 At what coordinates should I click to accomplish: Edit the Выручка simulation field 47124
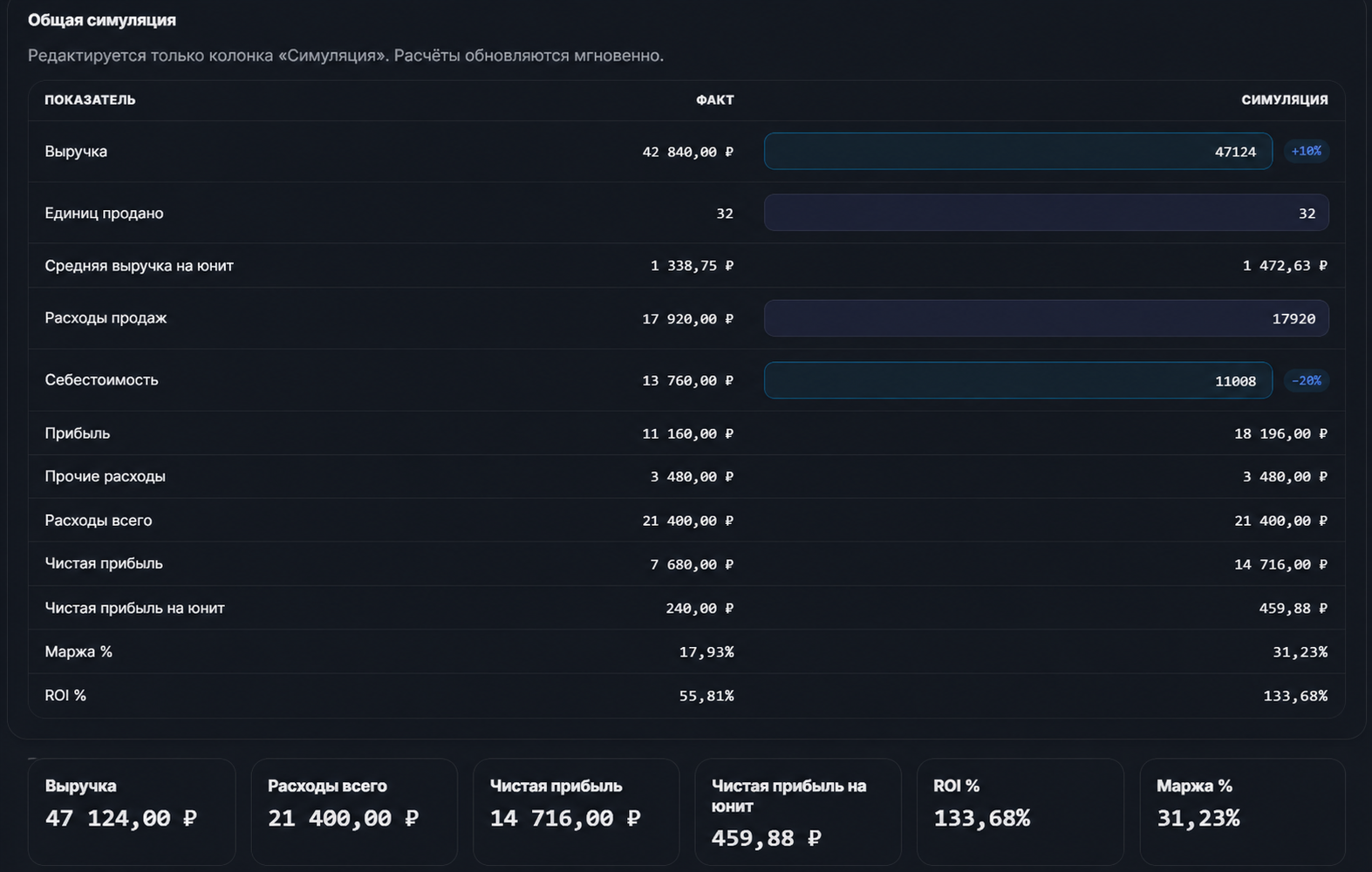pyautogui.click(x=1018, y=151)
